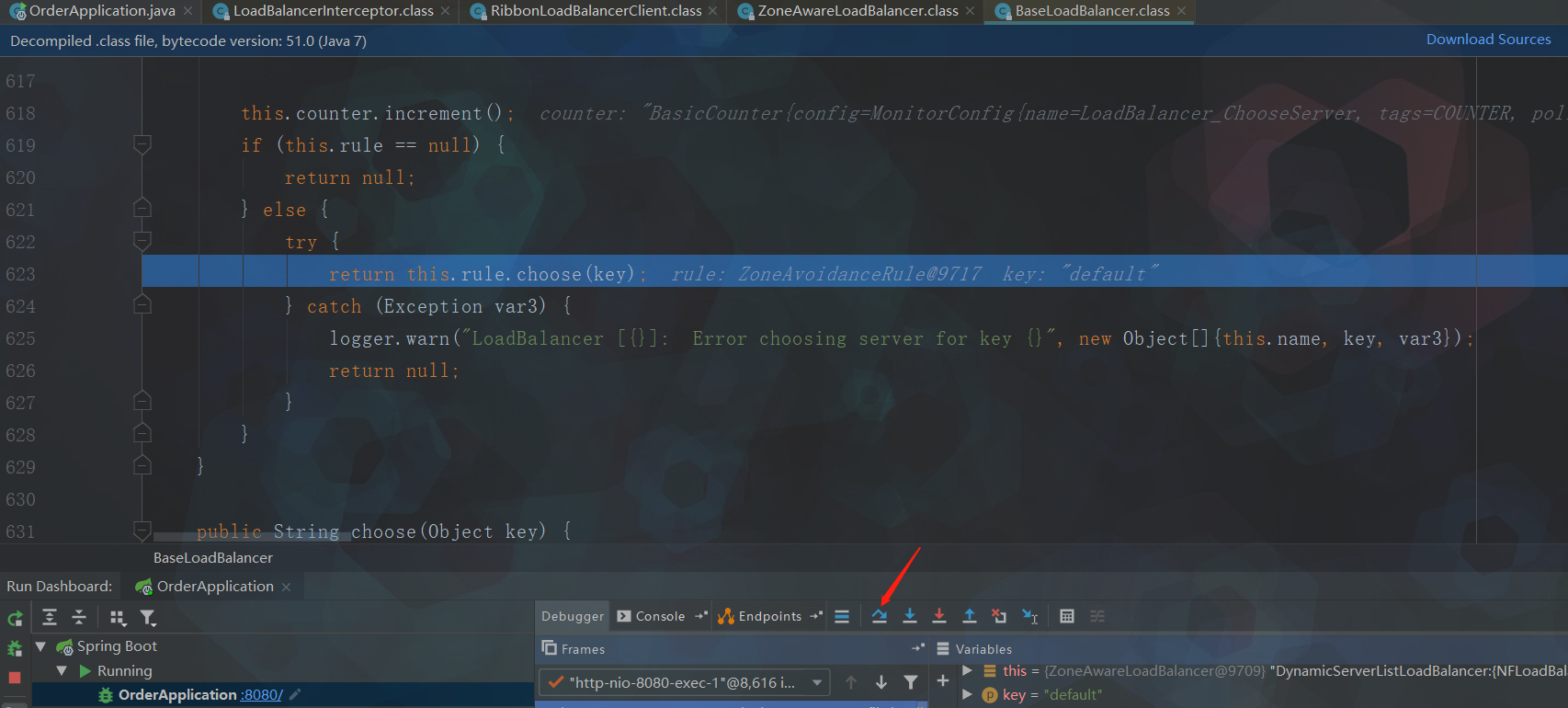This screenshot has height=708, width=1568.
Task: Click the pin icon beside Console tab
Action: pos(701,616)
